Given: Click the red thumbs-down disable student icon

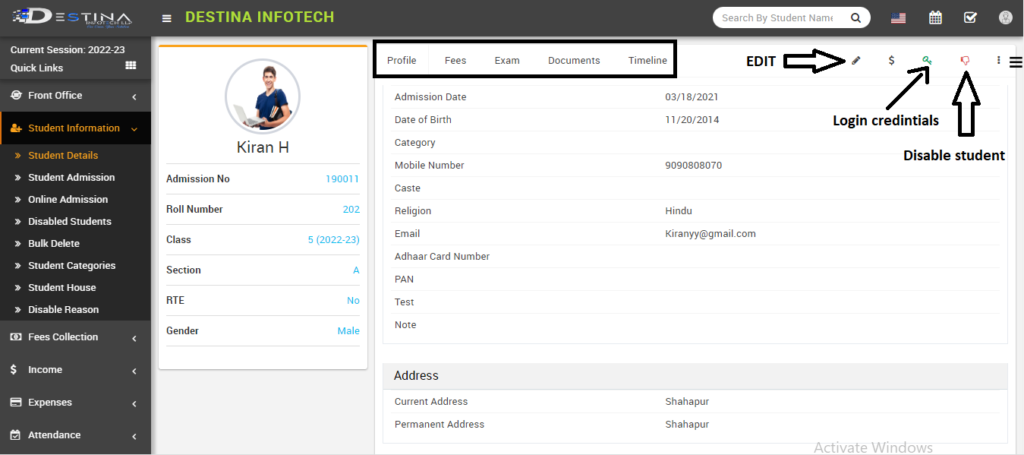Looking at the screenshot, I should click(965, 61).
